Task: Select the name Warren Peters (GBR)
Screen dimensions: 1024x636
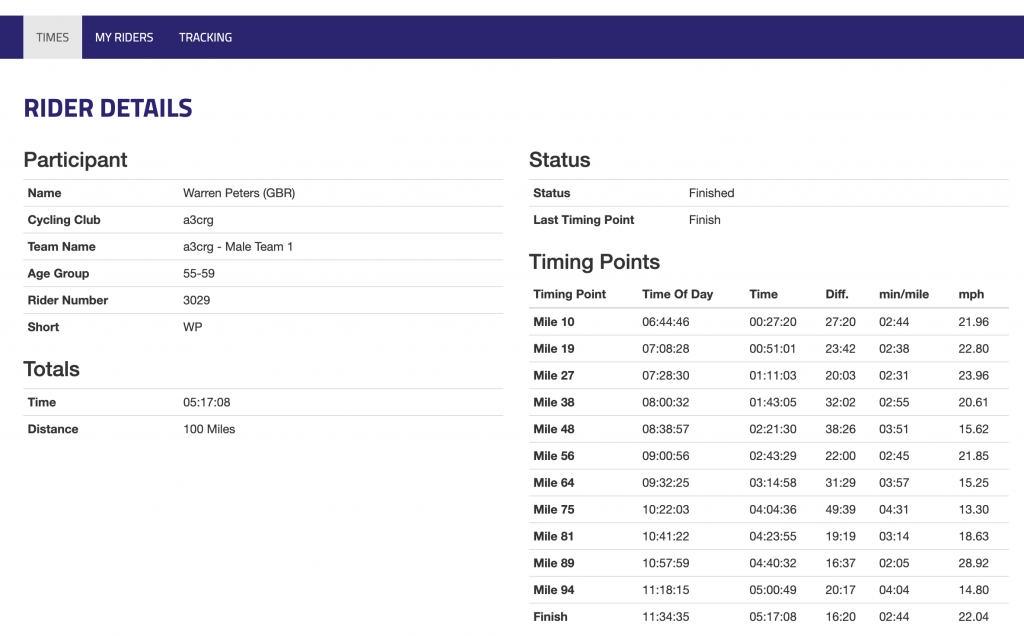Action: 239,193
